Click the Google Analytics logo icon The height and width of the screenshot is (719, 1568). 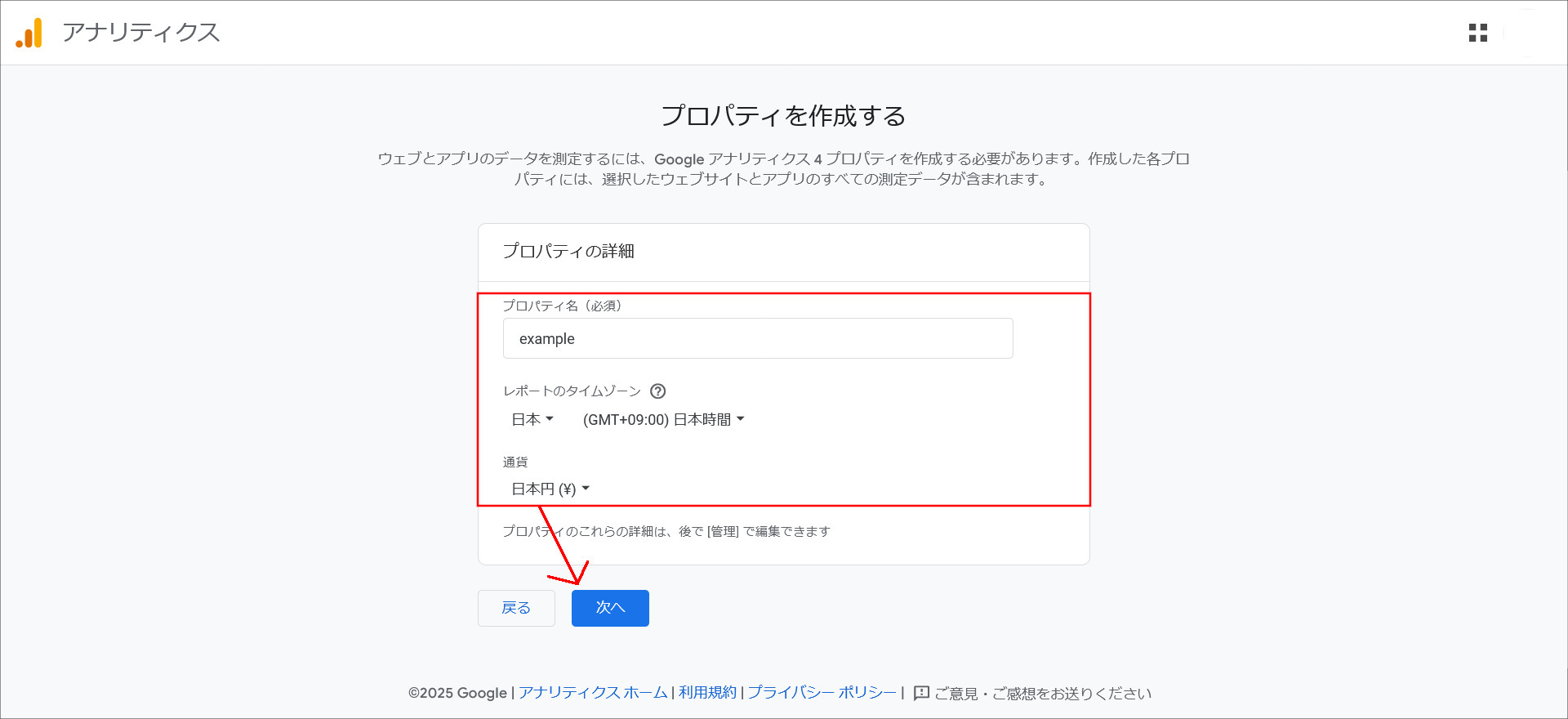tap(29, 33)
